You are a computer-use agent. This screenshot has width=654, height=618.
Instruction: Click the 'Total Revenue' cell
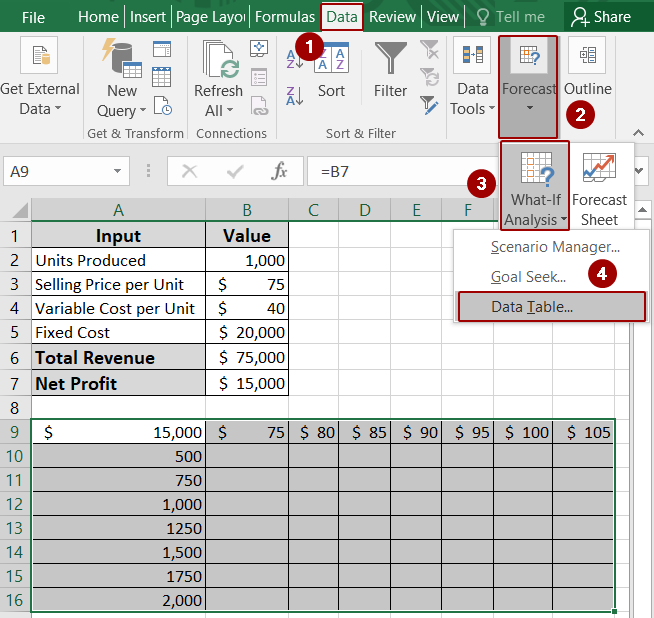click(118, 357)
